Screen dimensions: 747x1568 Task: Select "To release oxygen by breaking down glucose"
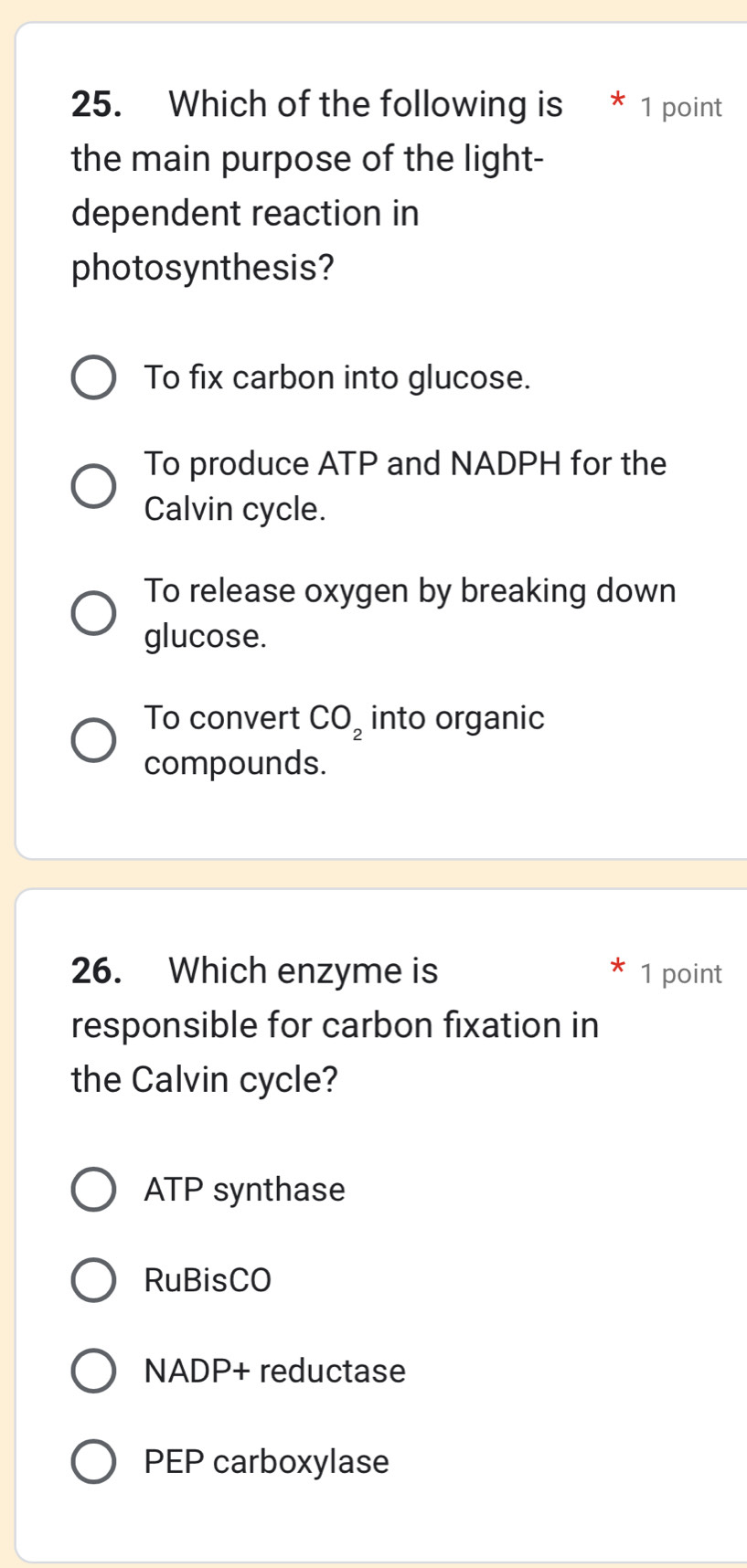(x=93, y=610)
